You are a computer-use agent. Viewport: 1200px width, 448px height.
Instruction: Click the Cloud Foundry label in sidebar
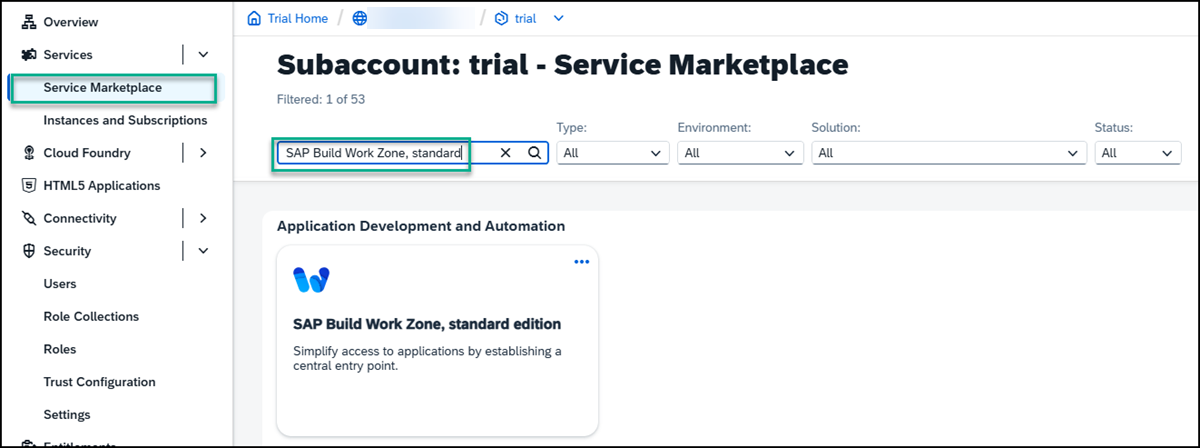[x=87, y=153]
